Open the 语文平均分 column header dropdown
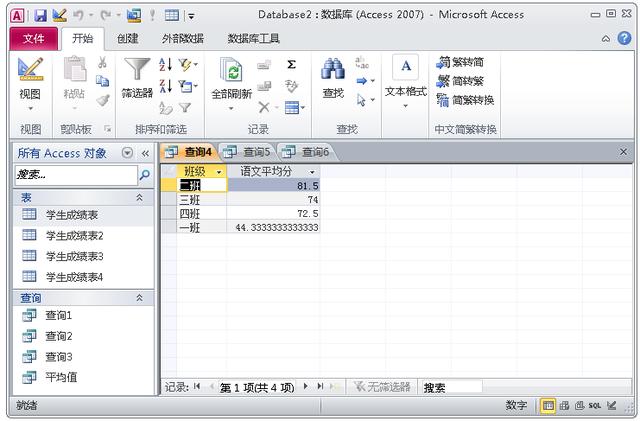Screen dimensions: 640x421 tap(312, 172)
